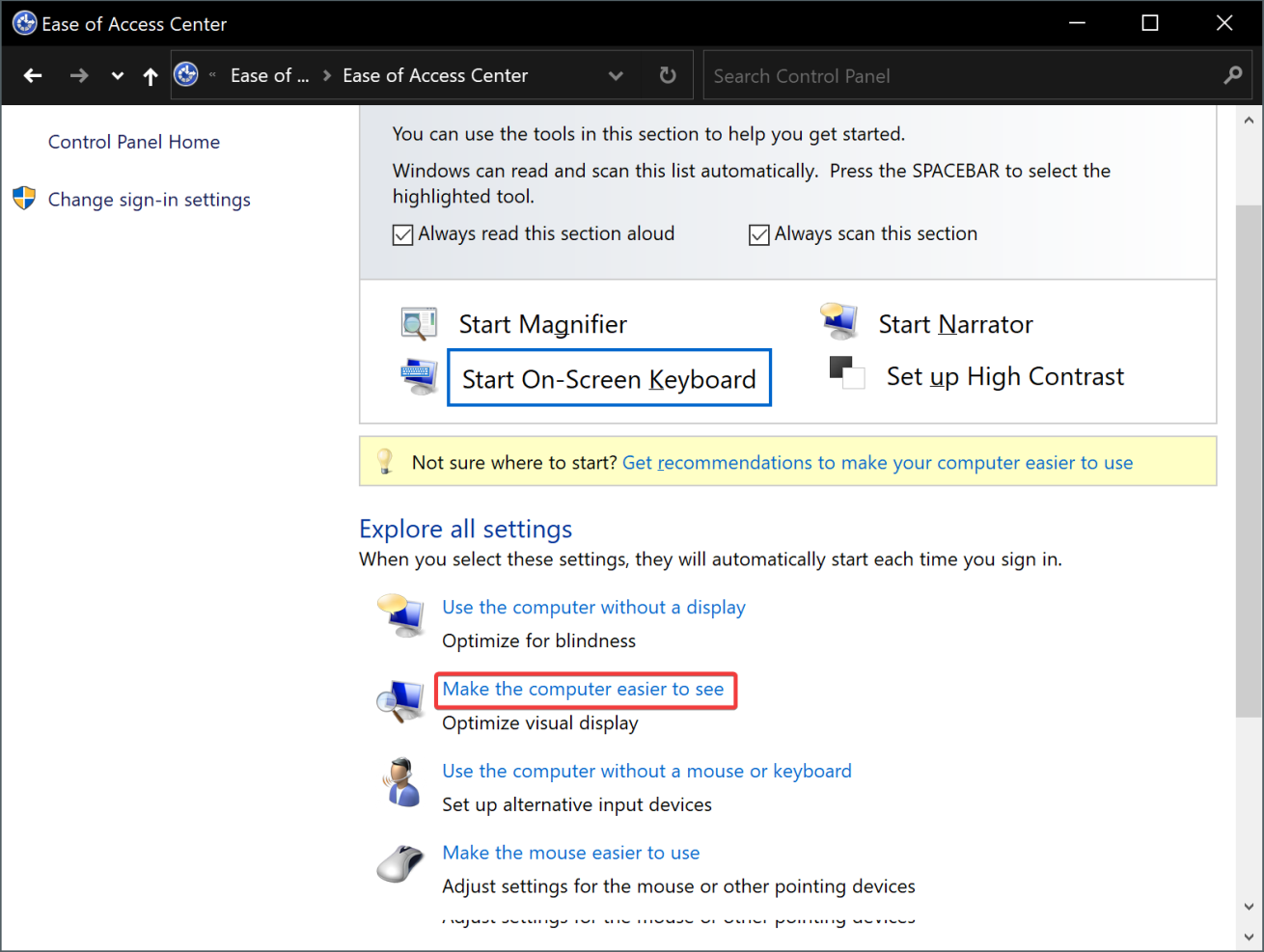This screenshot has width=1264, height=952.
Task: Click the lightbulb recommendations icon
Action: click(385, 462)
